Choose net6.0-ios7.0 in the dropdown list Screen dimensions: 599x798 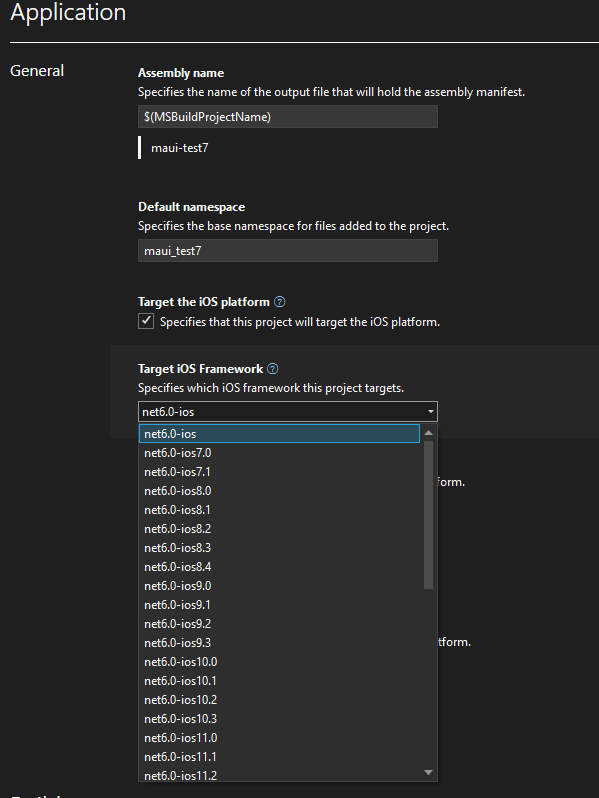pos(279,453)
